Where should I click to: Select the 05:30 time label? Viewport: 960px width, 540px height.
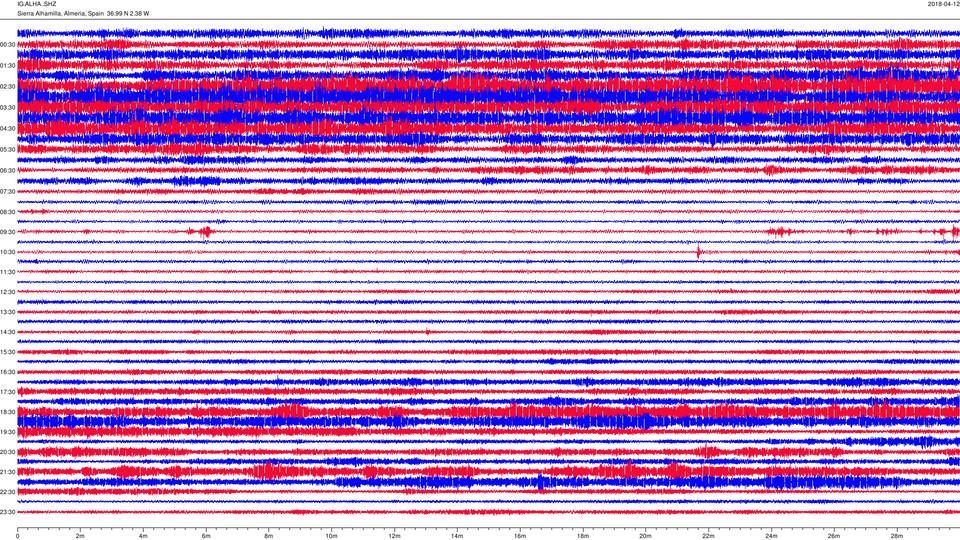[x=7, y=149]
